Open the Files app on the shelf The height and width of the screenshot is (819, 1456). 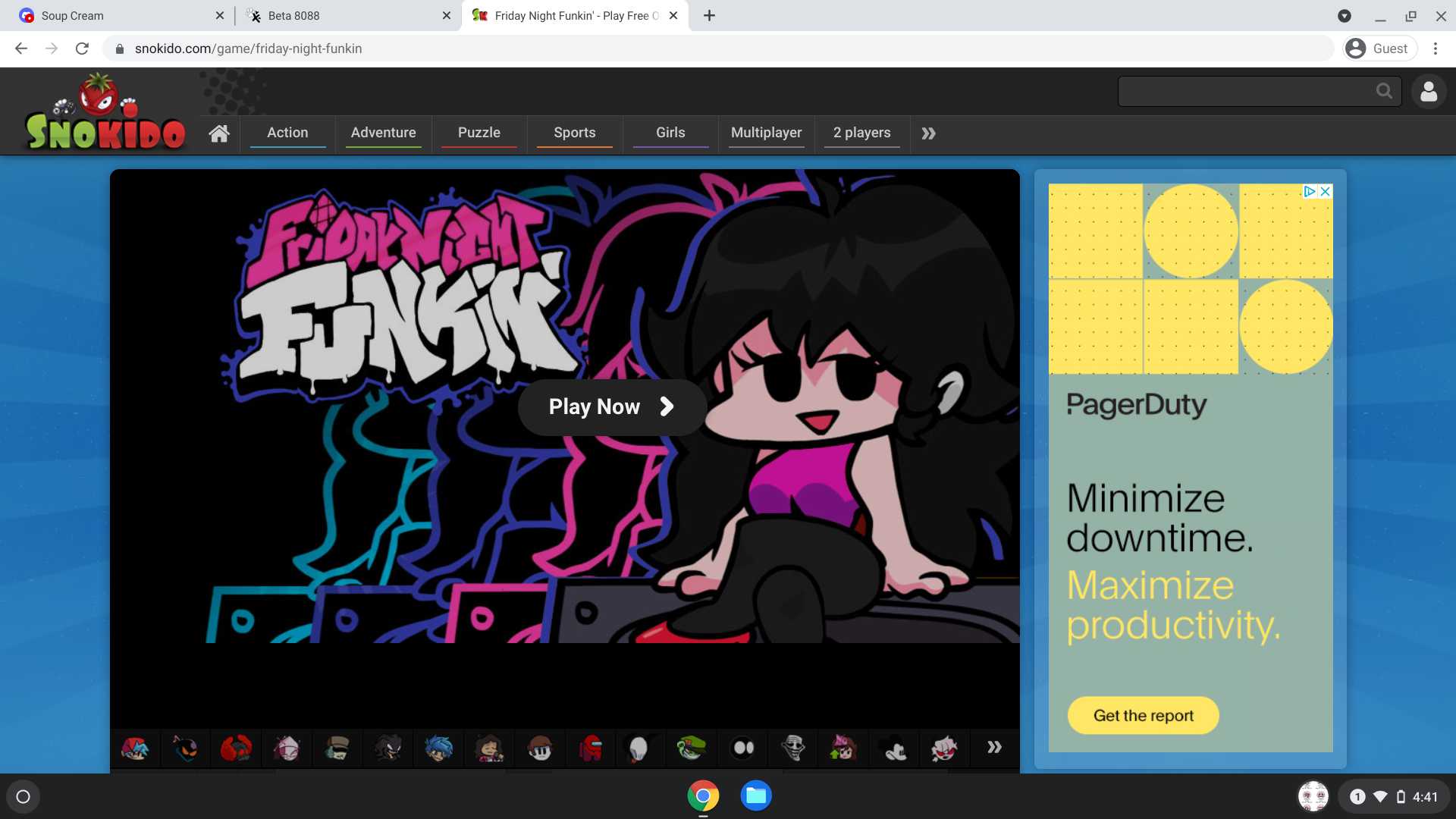pyautogui.click(x=756, y=795)
